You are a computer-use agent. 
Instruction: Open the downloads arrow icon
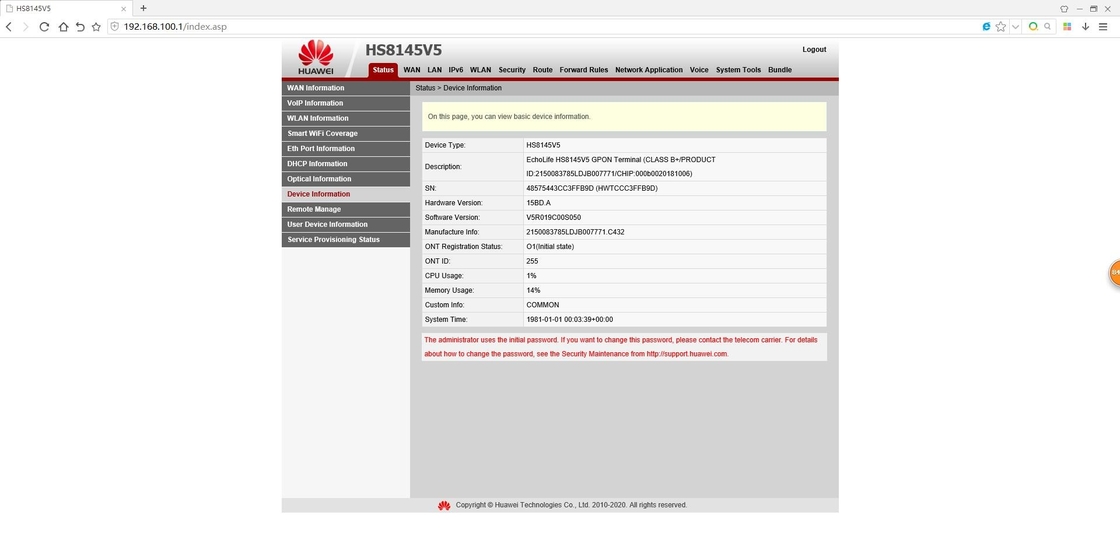click(1086, 26)
